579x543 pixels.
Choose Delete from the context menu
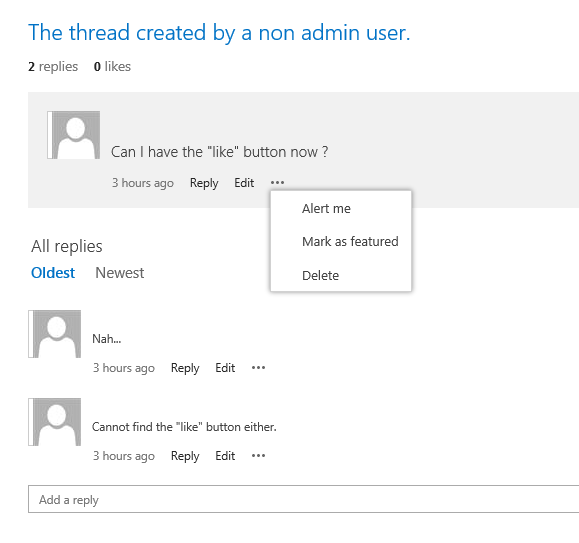(x=321, y=275)
